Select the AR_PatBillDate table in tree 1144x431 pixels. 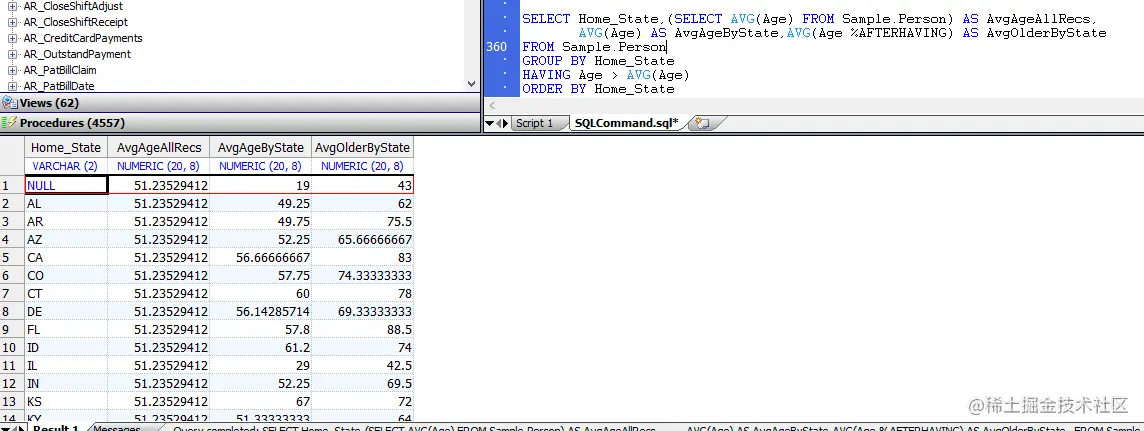[58, 86]
